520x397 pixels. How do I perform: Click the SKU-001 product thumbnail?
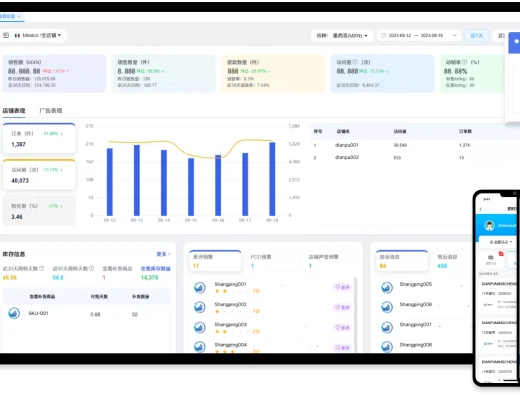coord(14,313)
